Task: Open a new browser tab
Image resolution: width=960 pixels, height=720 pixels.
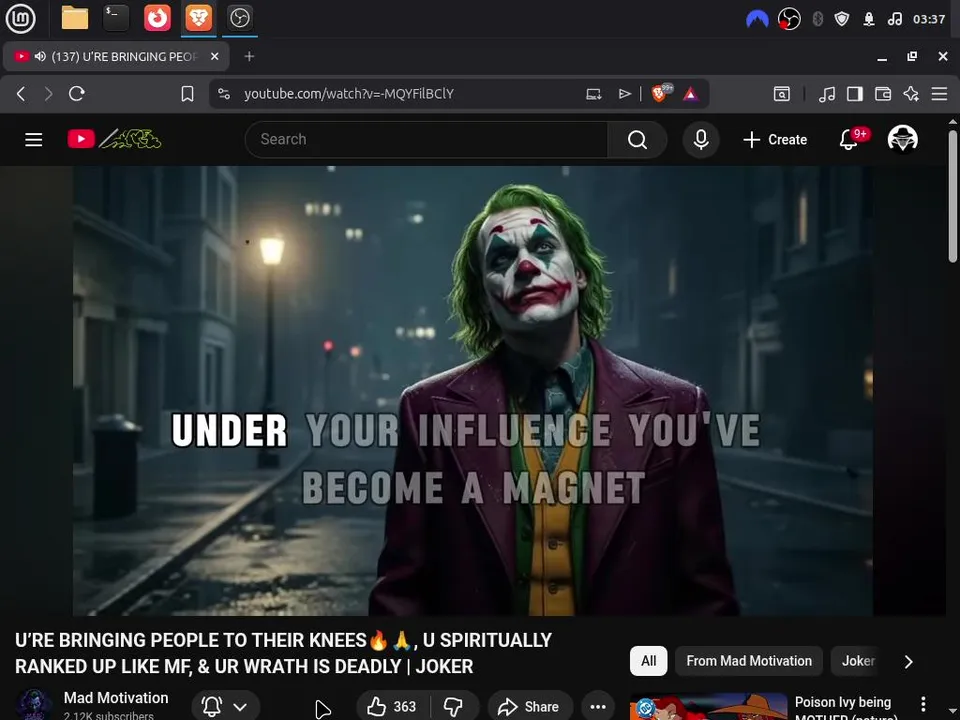Action: click(x=249, y=56)
